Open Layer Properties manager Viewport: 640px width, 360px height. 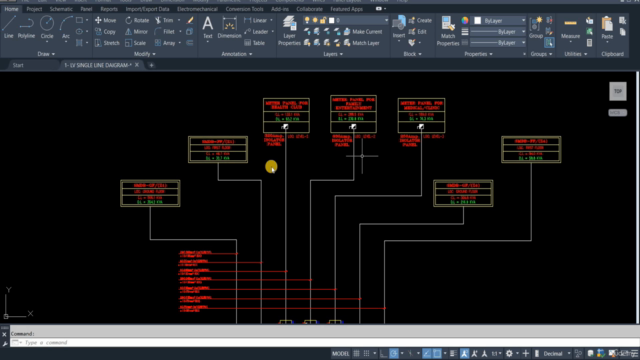[x=289, y=31]
